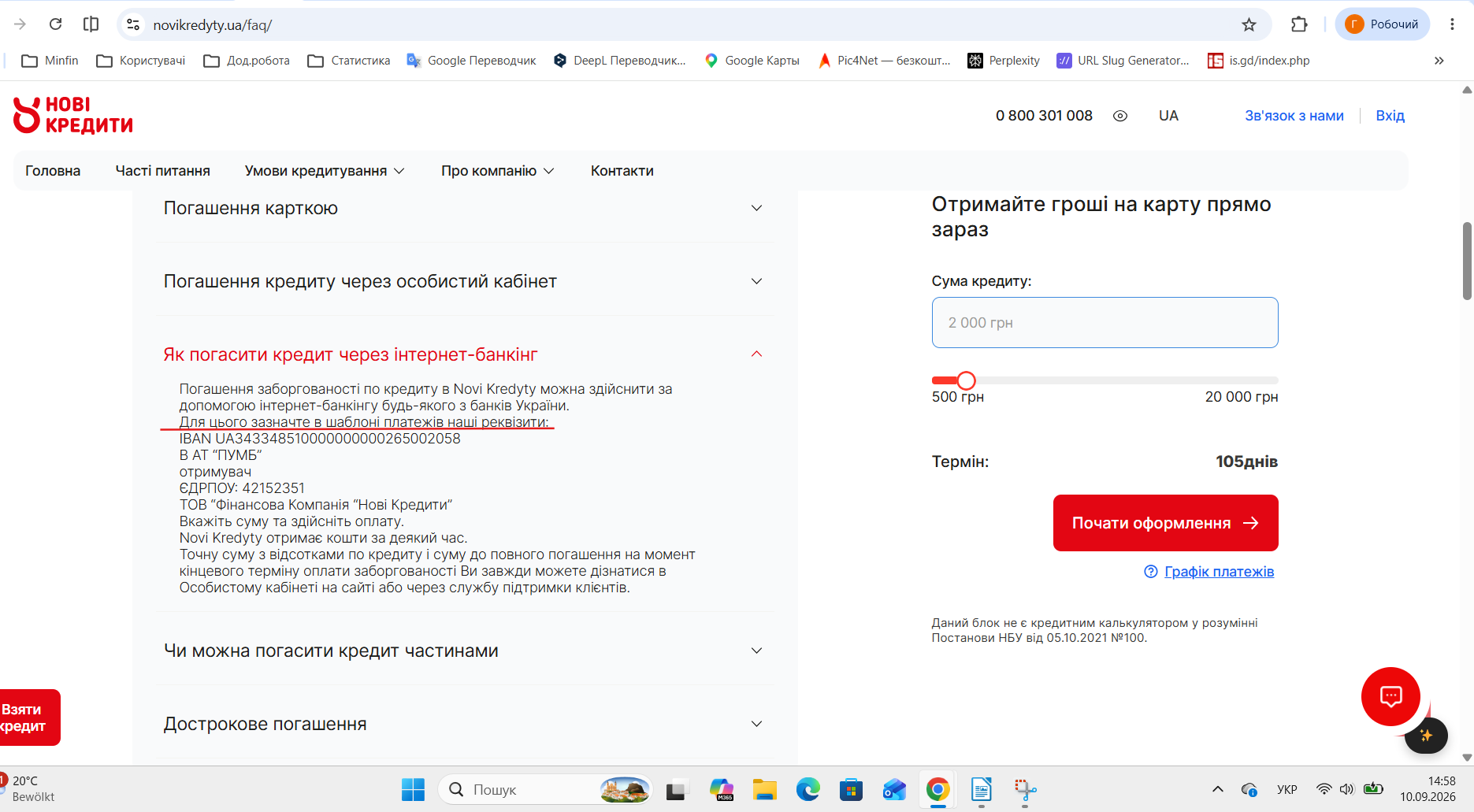Go to Часті питання menu item
The height and width of the screenshot is (812, 1474).
[163, 171]
